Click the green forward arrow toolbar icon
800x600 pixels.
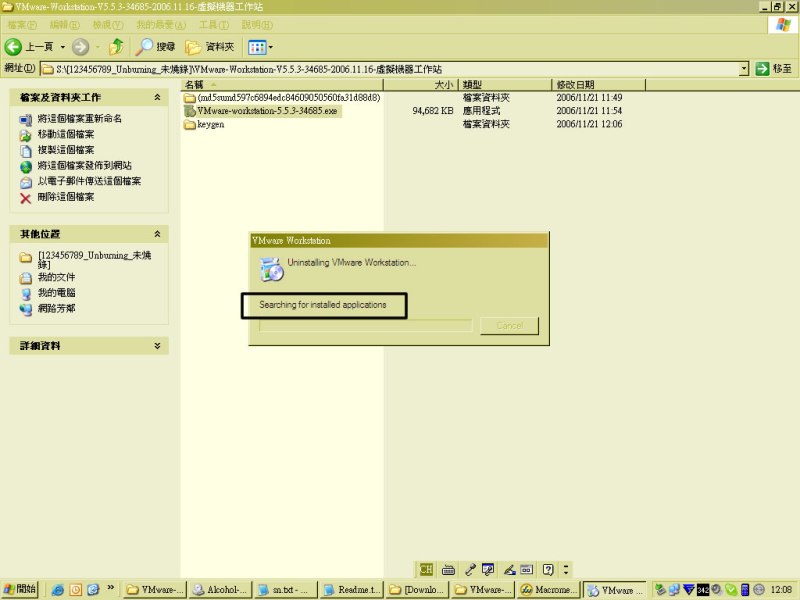pyautogui.click(x=80, y=47)
